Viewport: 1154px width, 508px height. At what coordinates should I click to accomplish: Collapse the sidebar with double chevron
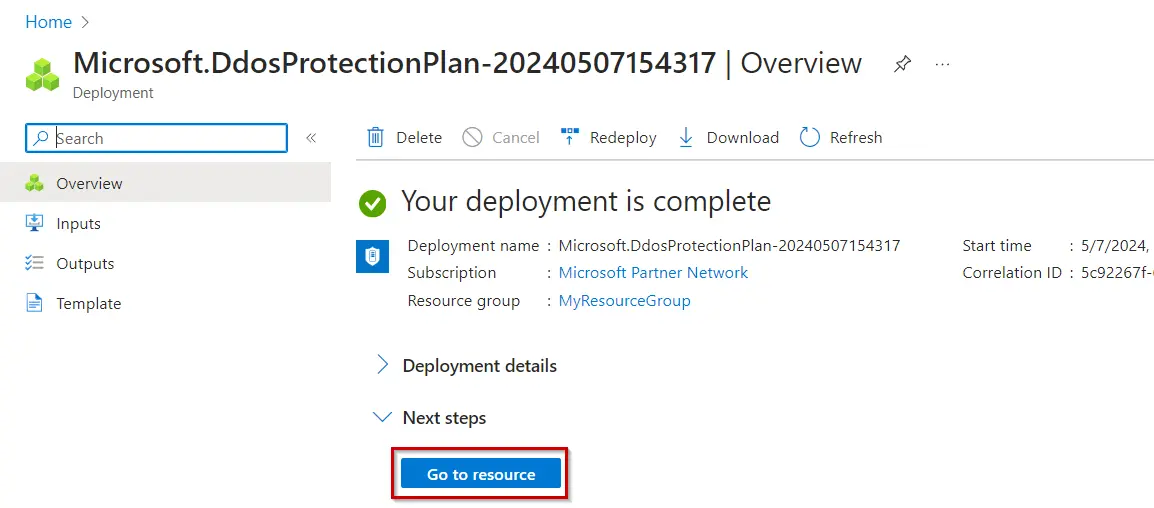click(311, 138)
